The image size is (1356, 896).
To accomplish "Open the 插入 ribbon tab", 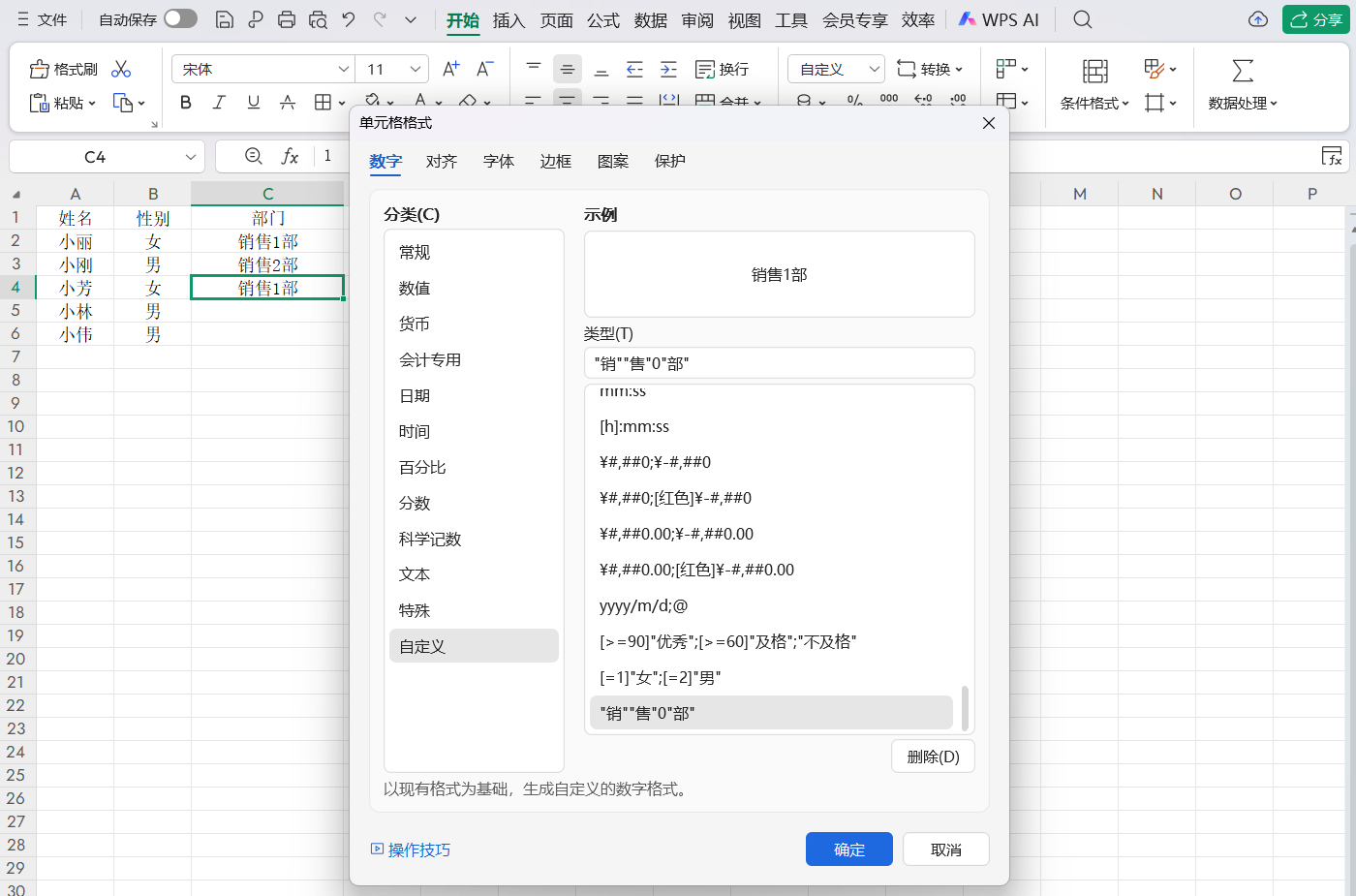I will 508,19.
